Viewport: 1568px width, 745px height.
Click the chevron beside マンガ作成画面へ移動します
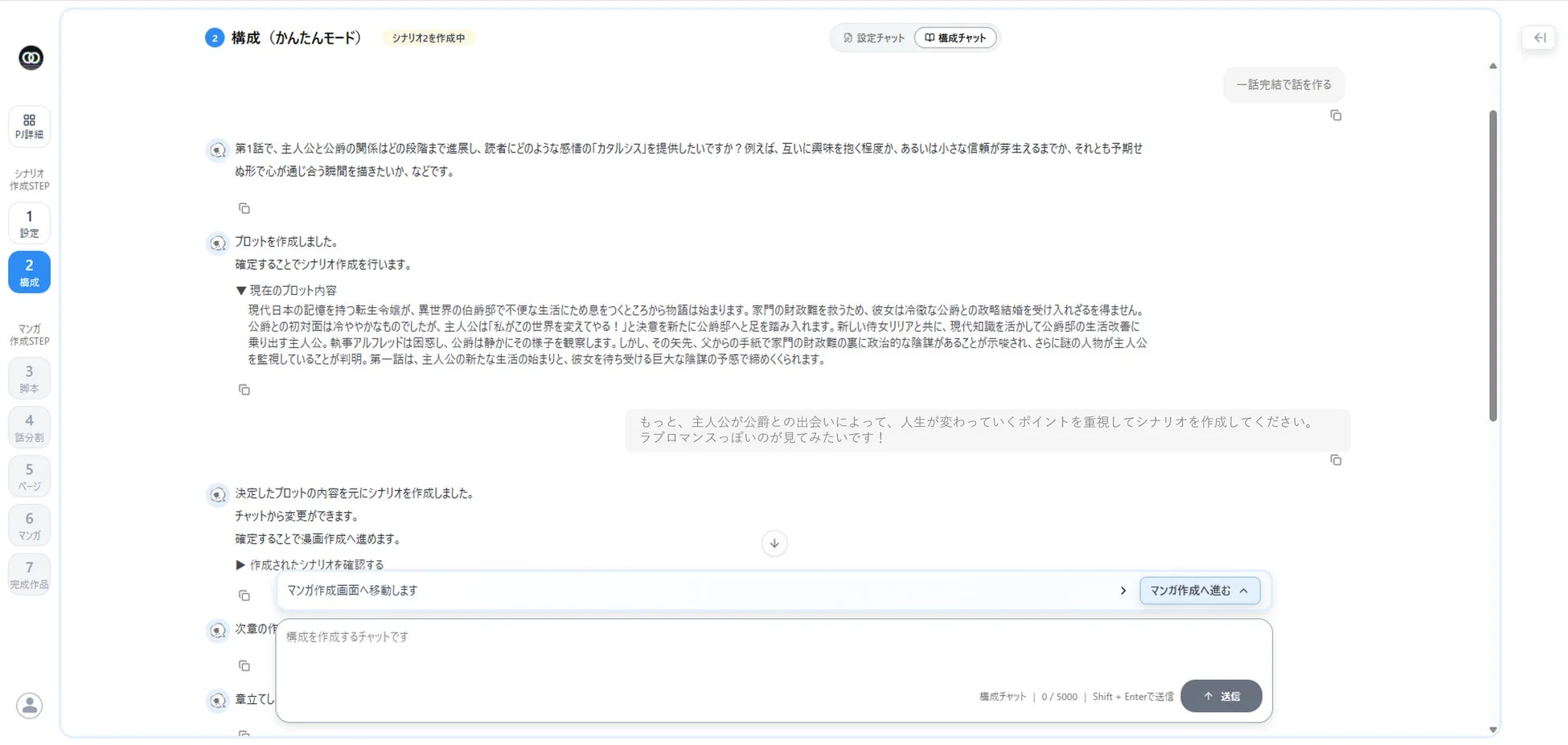click(1123, 591)
